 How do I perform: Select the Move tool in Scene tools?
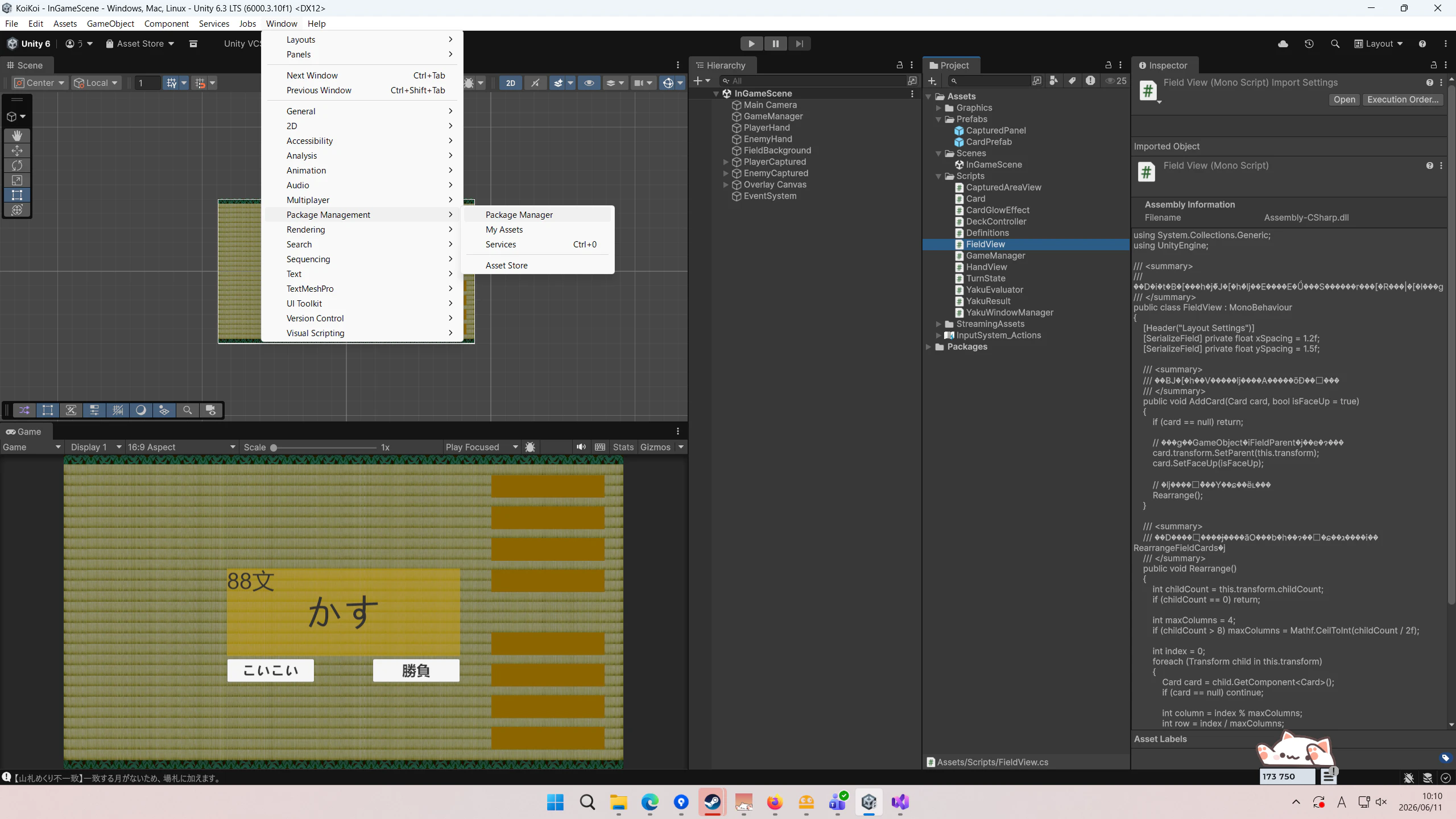click(x=17, y=150)
